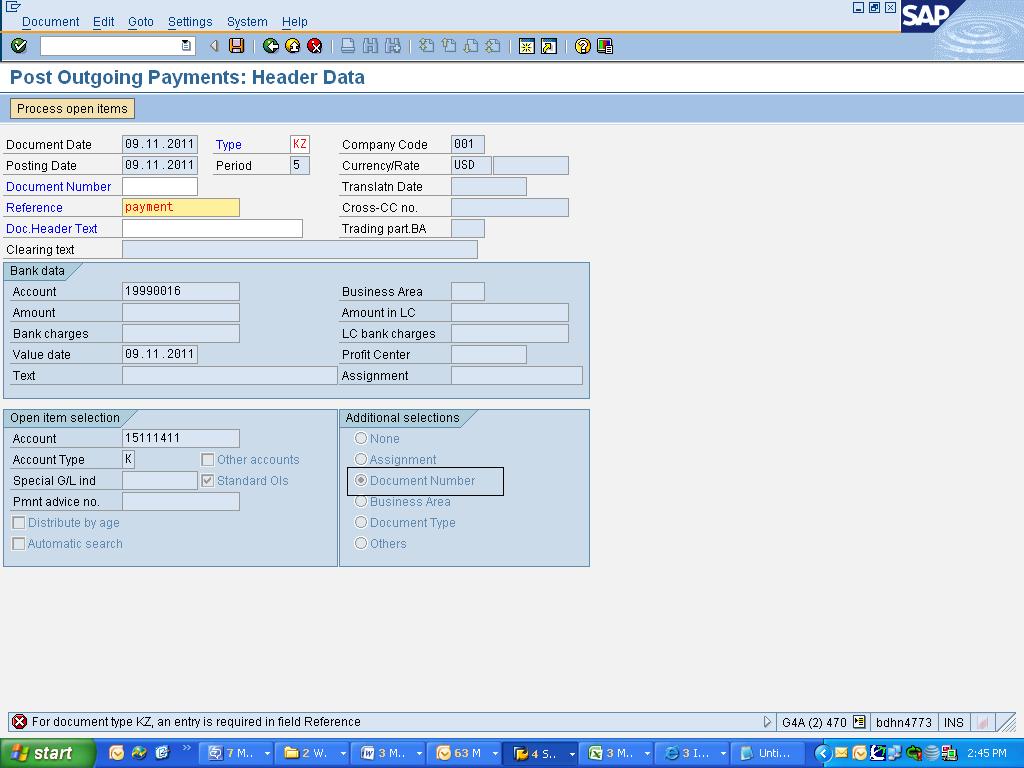
Task: Open the Document menu
Action: click(x=50, y=21)
